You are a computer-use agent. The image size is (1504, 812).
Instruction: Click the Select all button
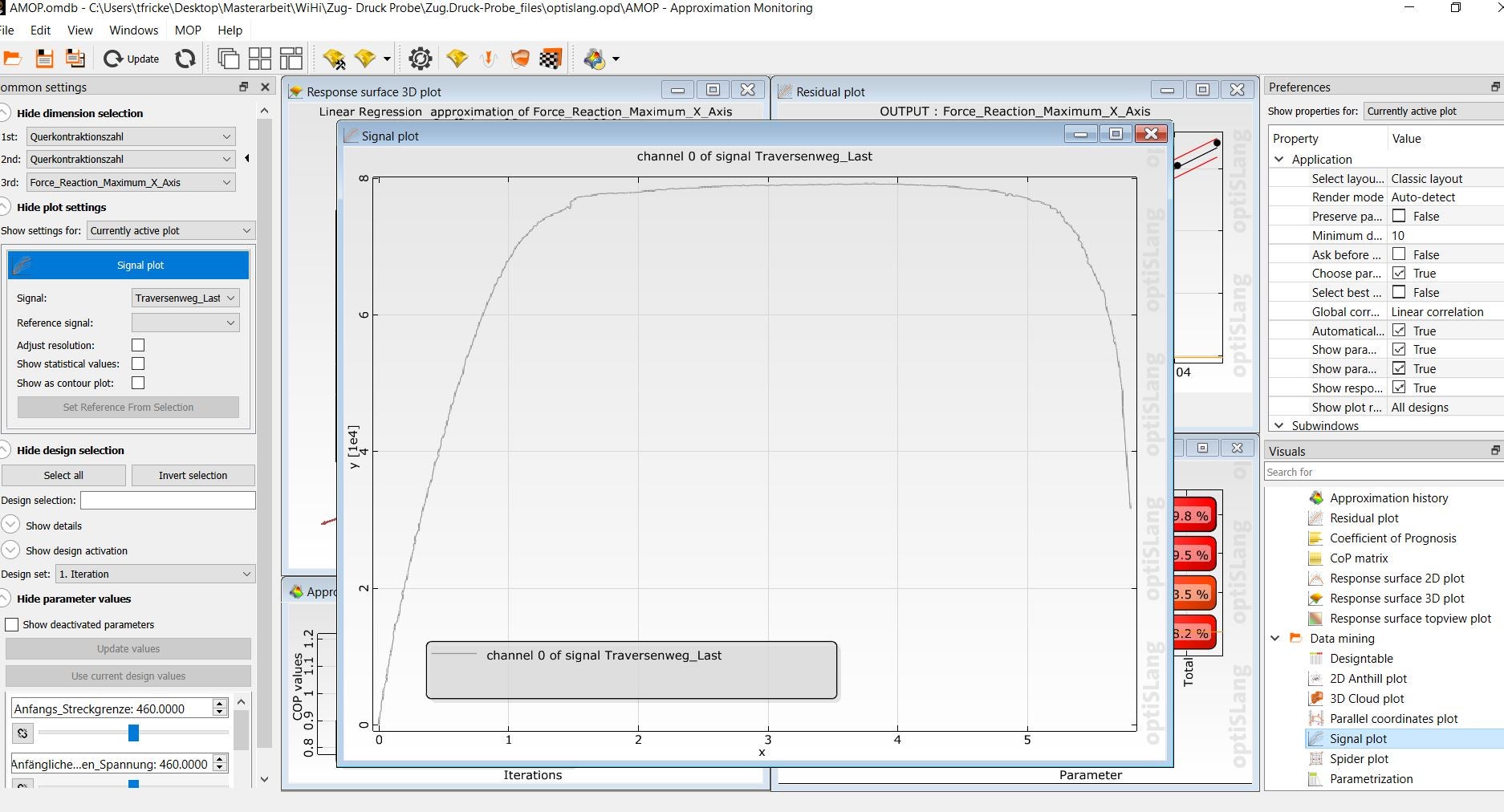point(63,475)
